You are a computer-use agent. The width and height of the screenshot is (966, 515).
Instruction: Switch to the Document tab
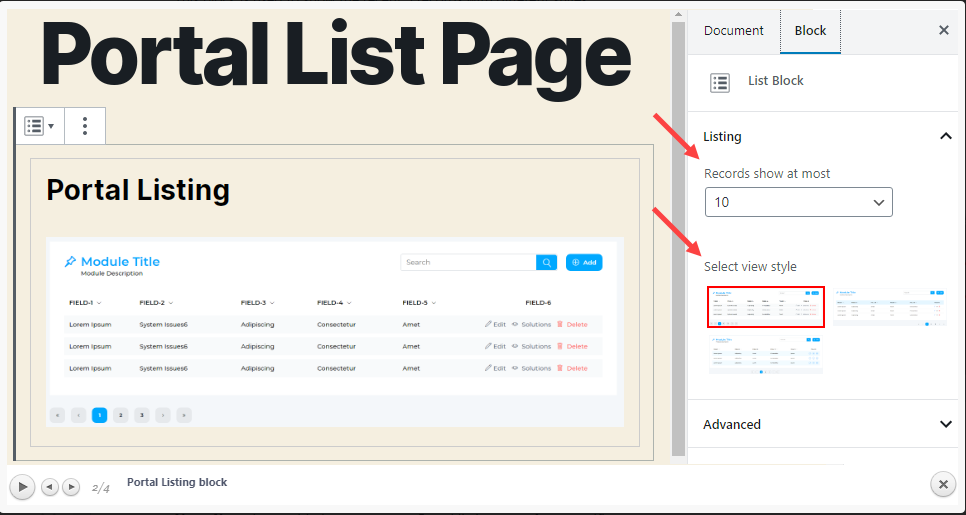(733, 31)
